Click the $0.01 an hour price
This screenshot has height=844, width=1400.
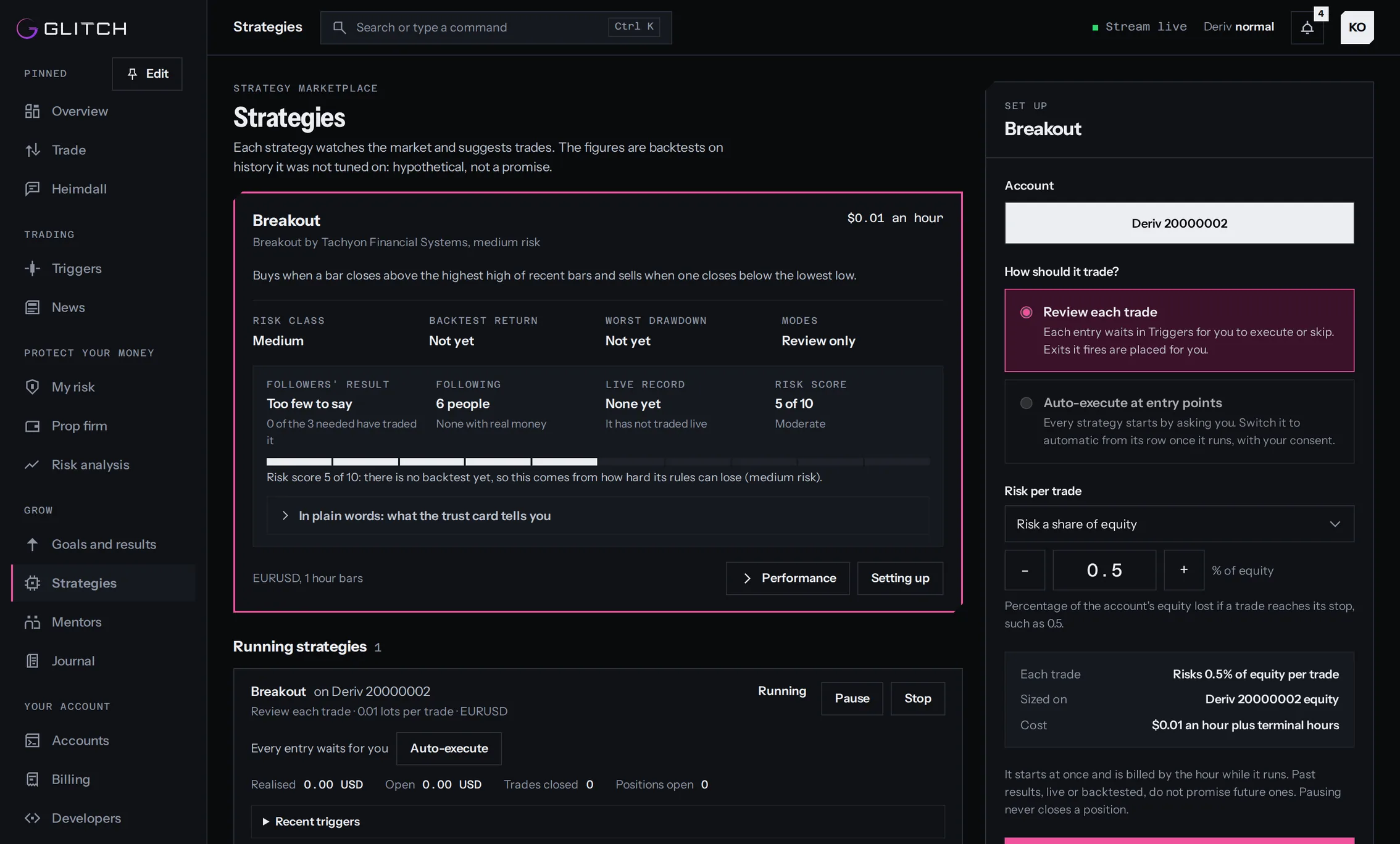(x=895, y=218)
